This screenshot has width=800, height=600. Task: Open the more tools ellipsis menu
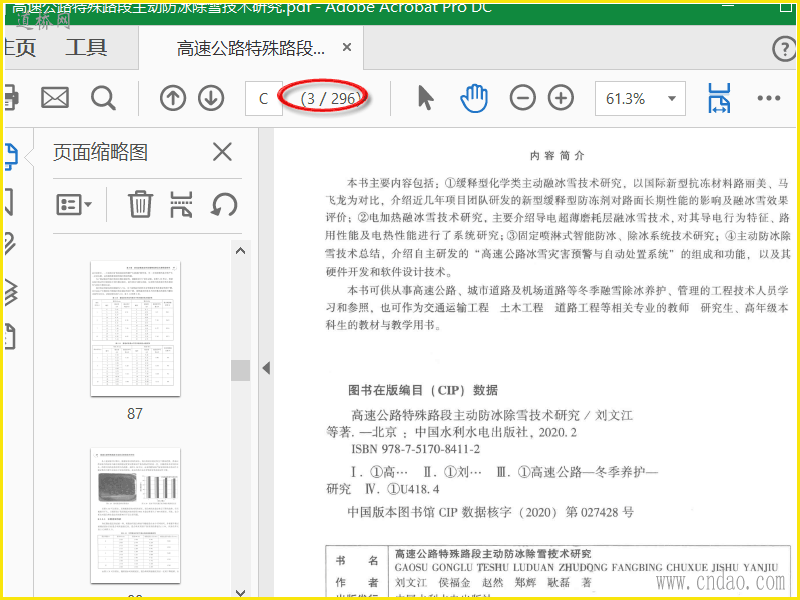pyautogui.click(x=769, y=98)
